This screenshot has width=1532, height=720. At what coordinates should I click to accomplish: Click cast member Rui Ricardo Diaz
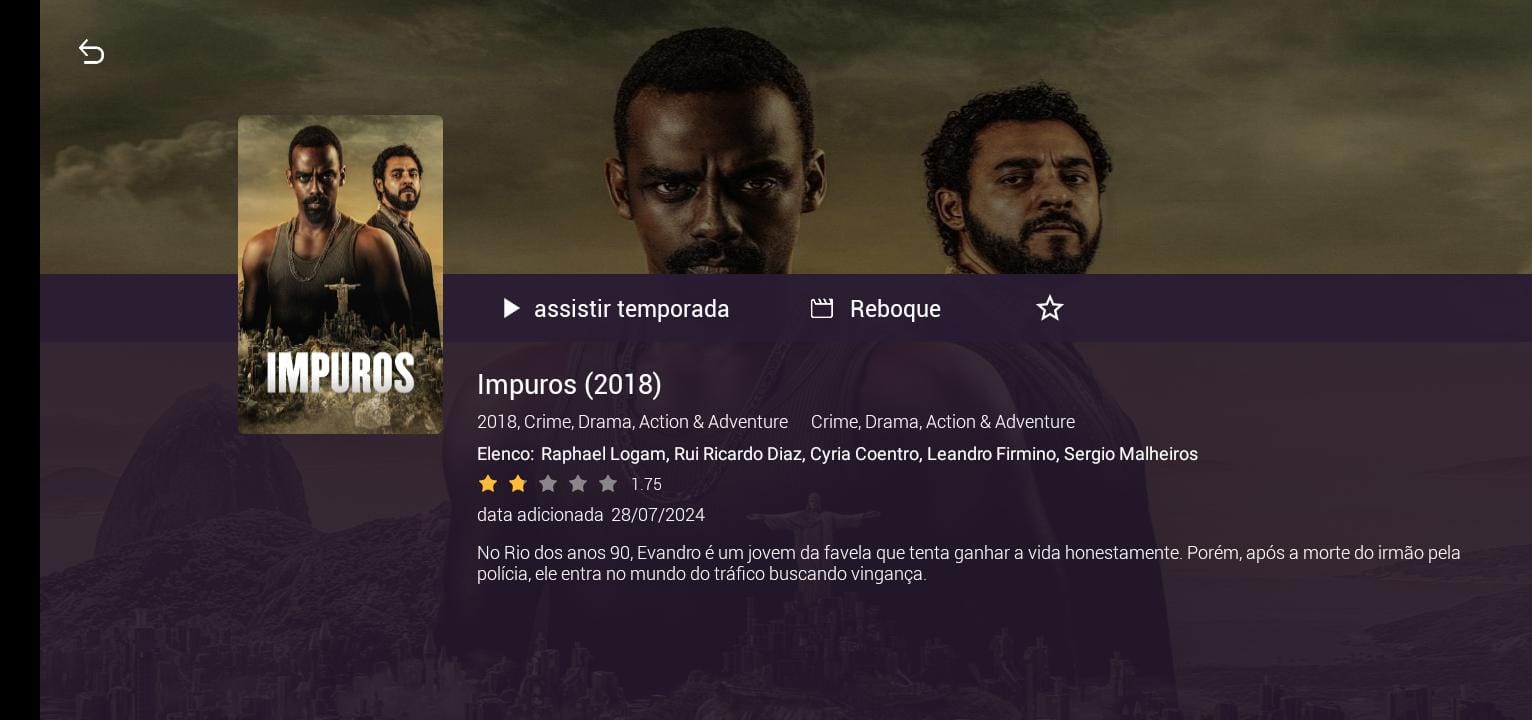point(738,454)
